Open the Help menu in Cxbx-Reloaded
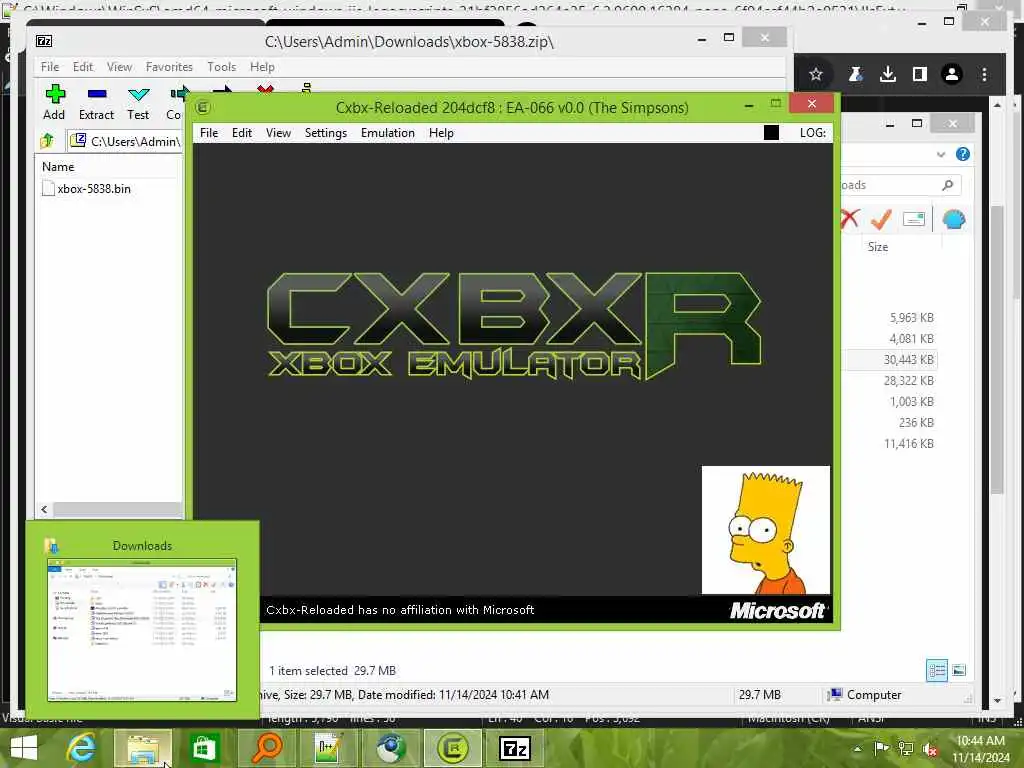This screenshot has height=768, width=1024. pos(441,133)
